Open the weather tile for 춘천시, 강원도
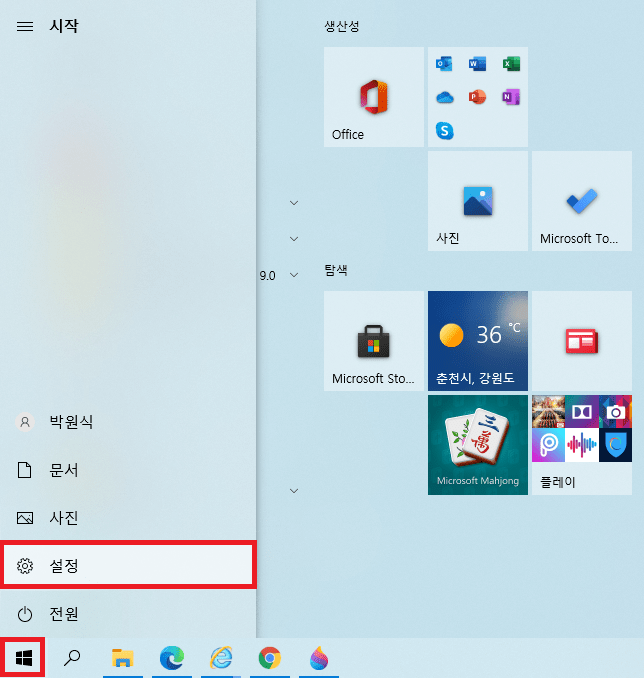 coord(477,341)
